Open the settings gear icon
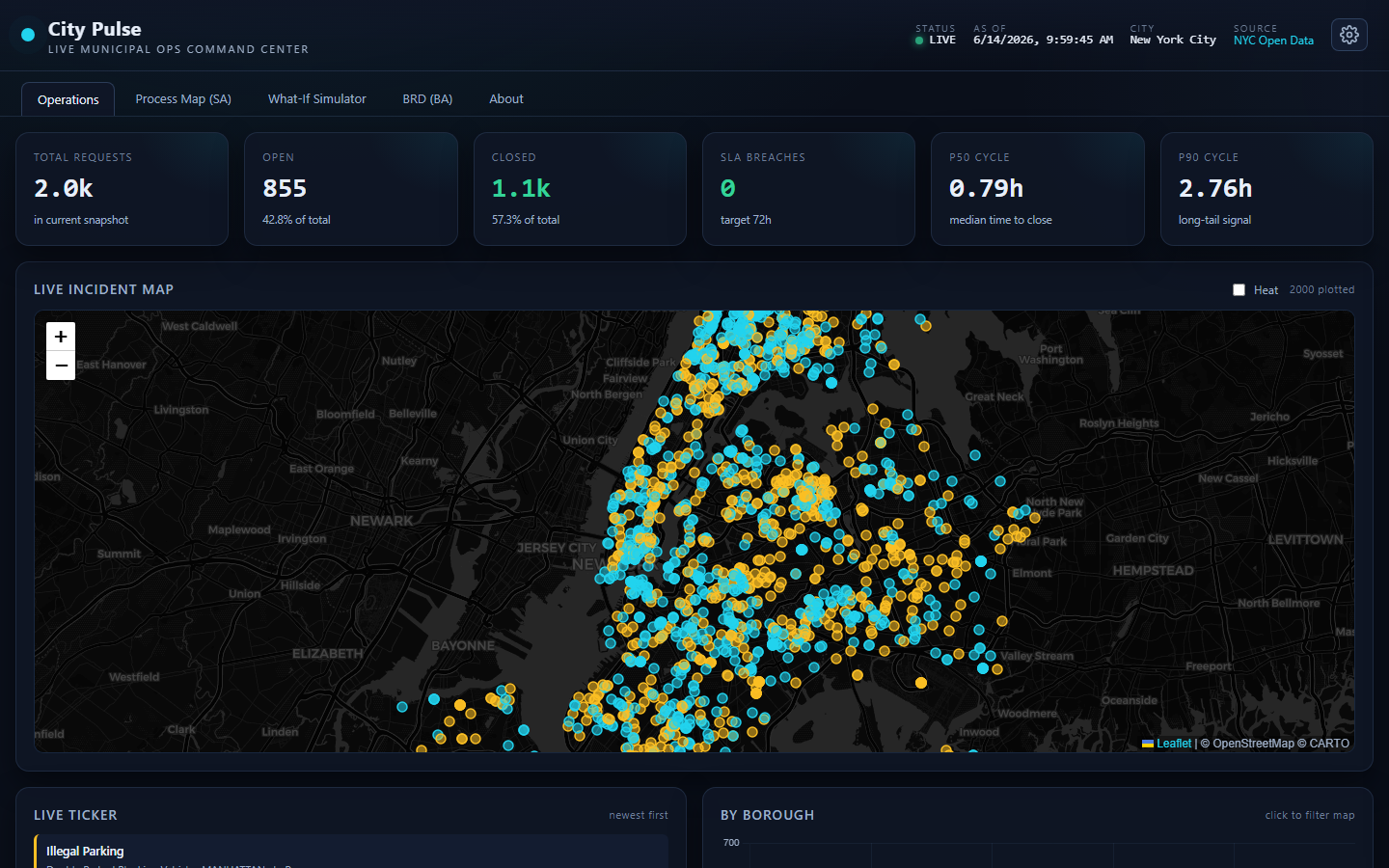This screenshot has height=868, width=1389. coord(1349,35)
